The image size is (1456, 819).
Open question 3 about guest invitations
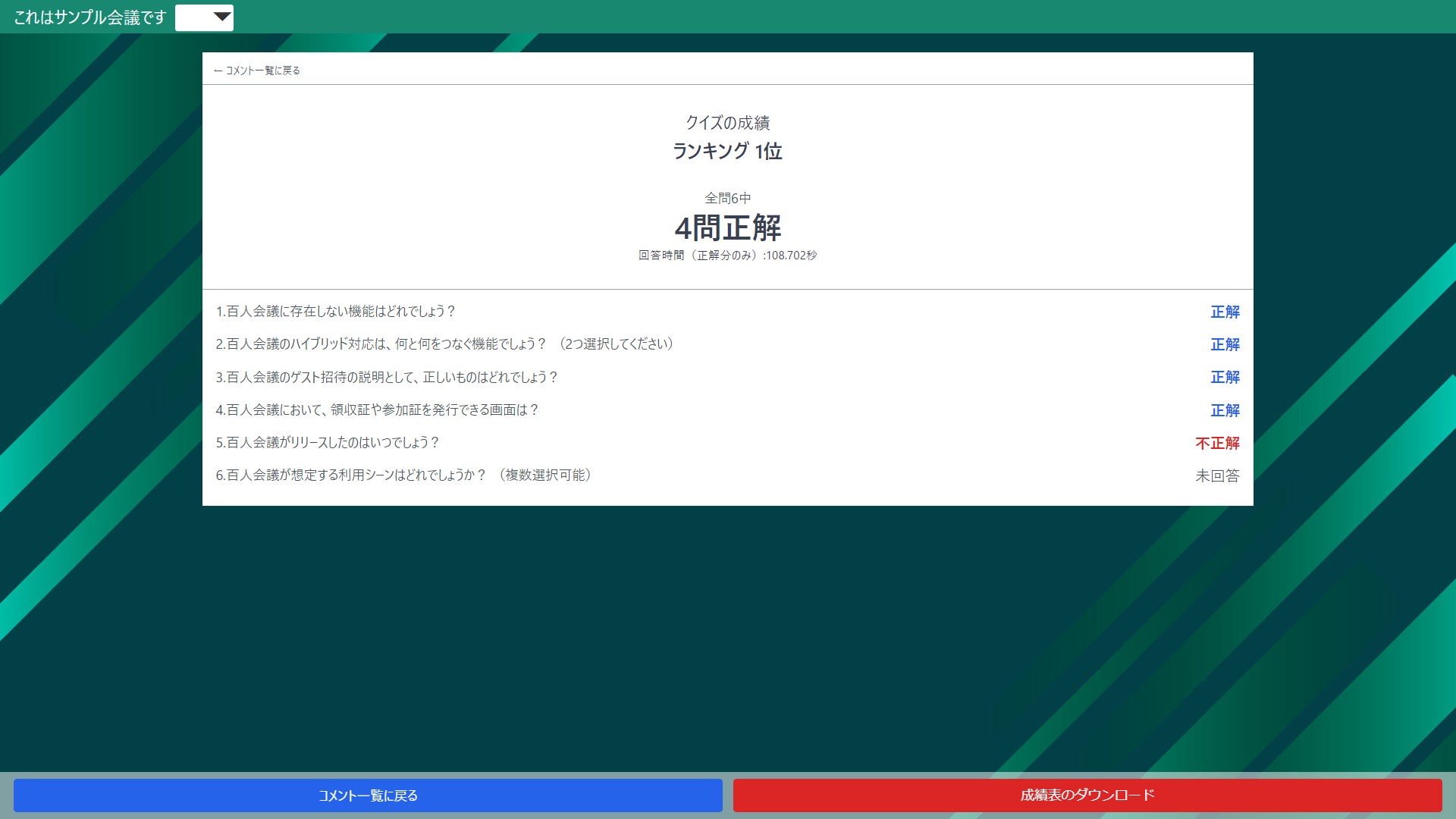pyautogui.click(x=387, y=377)
